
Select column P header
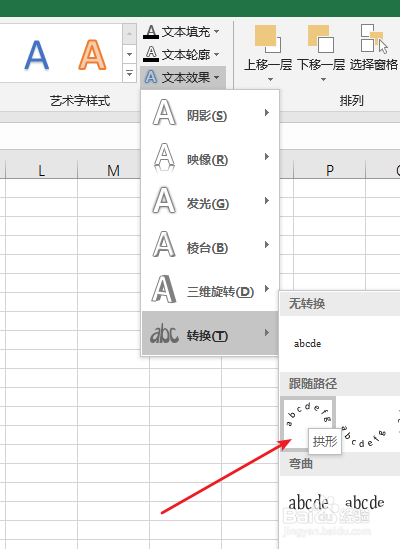click(x=329, y=170)
